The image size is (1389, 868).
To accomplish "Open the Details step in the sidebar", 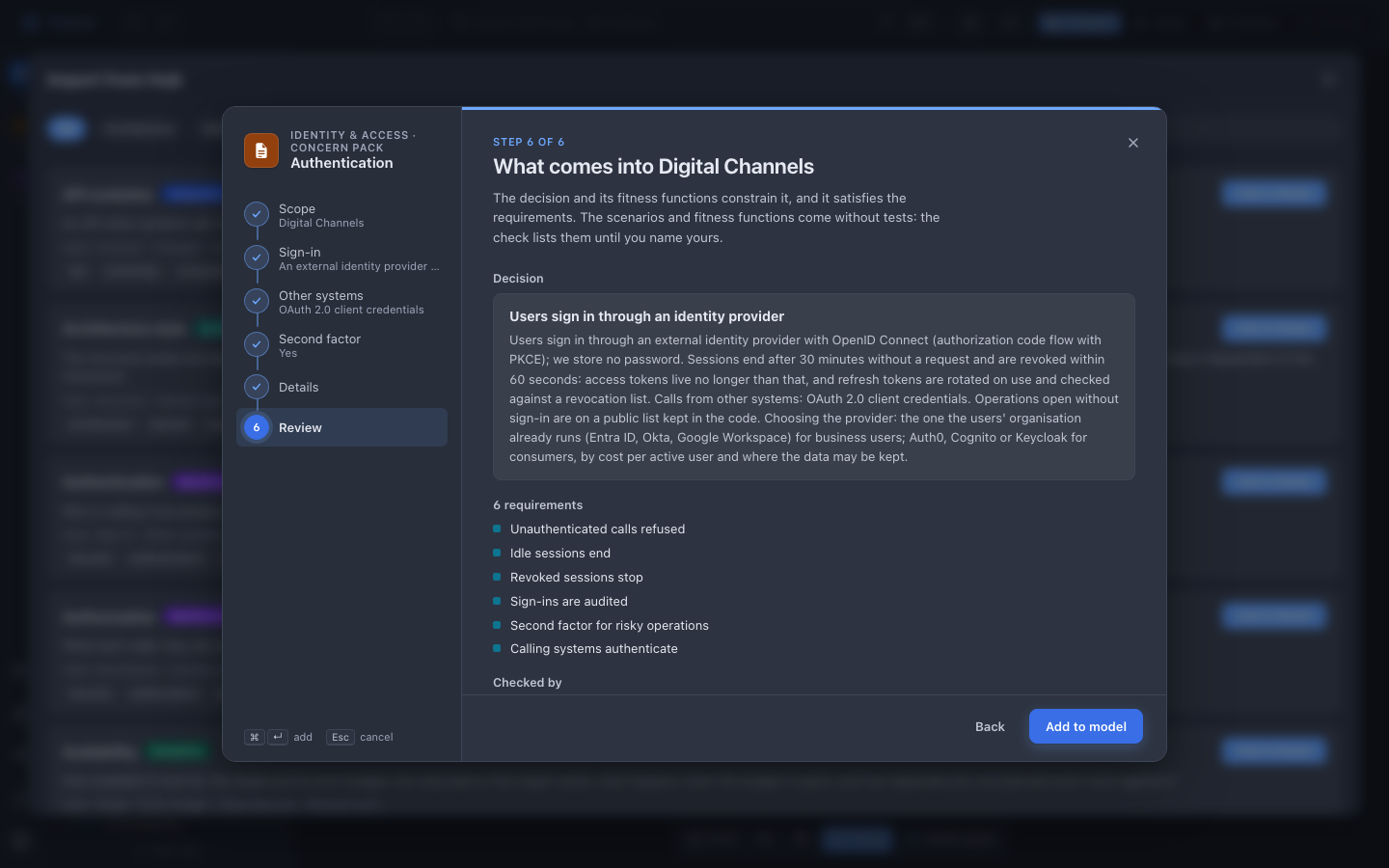I will tap(341, 387).
